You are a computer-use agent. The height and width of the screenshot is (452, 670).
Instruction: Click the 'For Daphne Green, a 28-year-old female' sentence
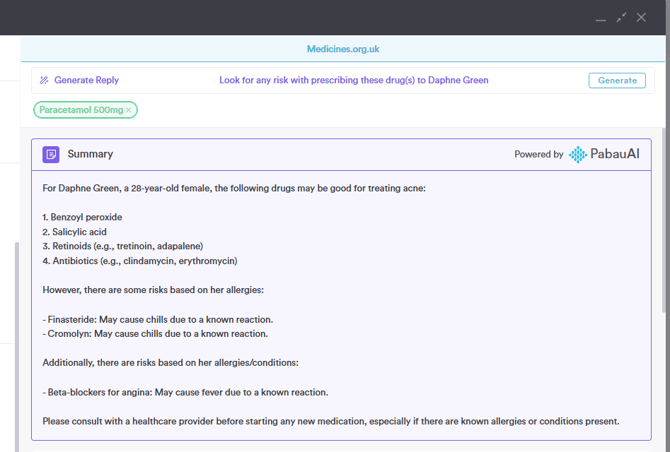tap(234, 188)
